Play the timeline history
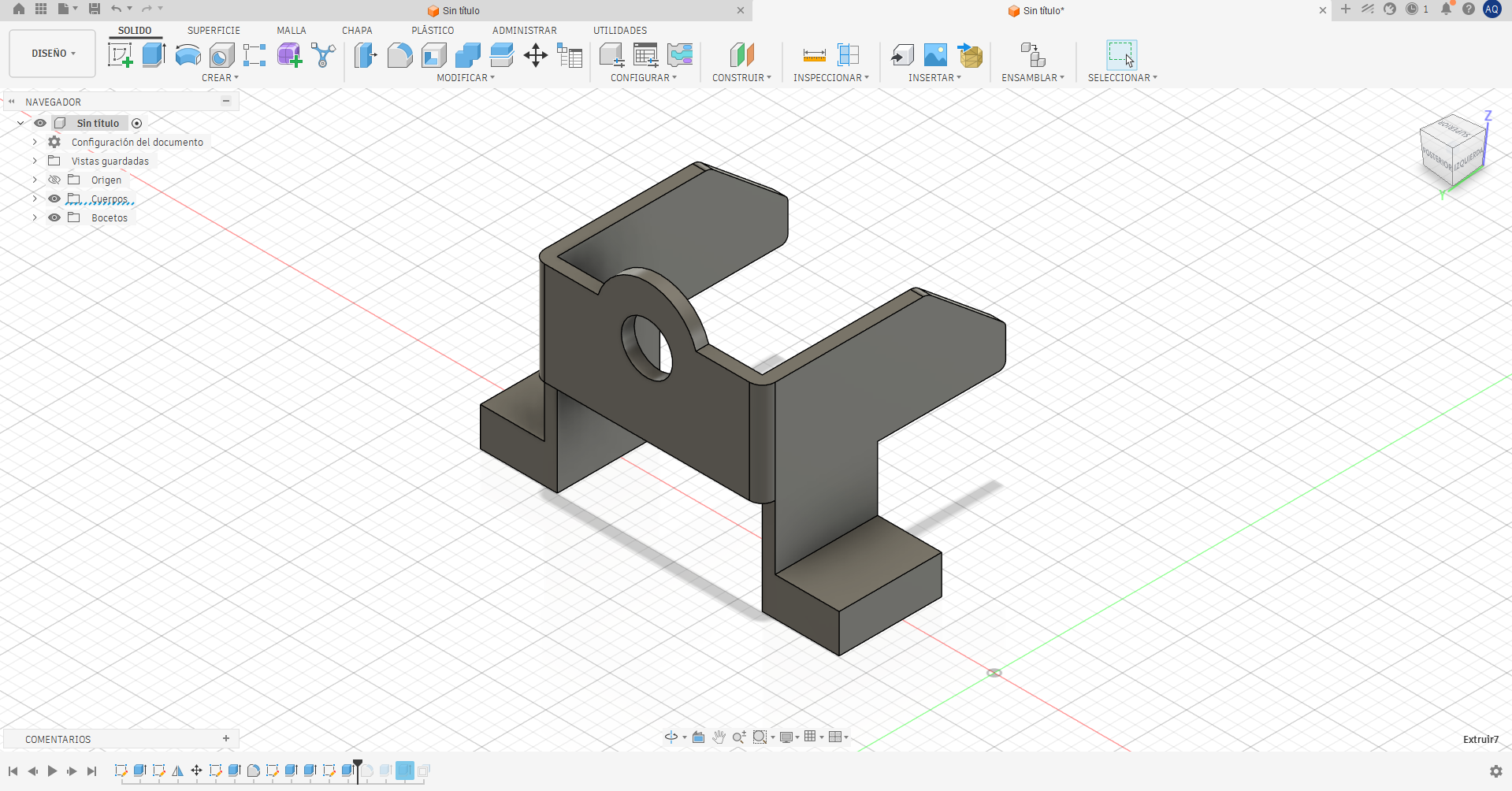Screen dimensions: 1512x791 coord(52,771)
